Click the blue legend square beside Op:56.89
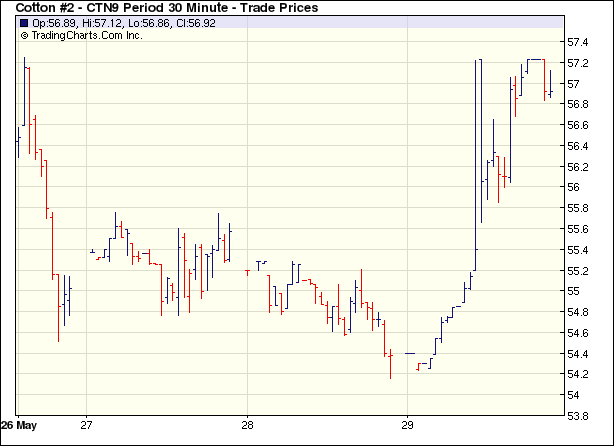The width and height of the screenshot is (614, 446). tap(23, 22)
